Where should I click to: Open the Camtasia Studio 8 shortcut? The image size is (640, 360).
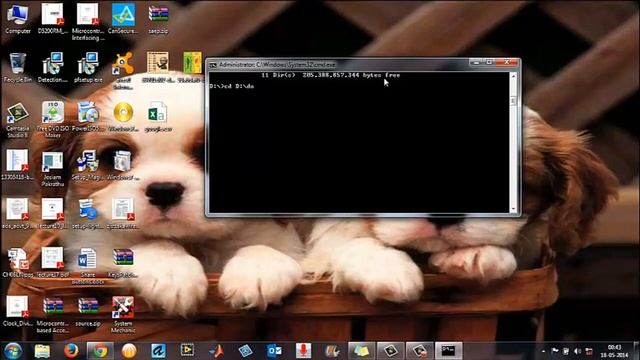(x=18, y=119)
